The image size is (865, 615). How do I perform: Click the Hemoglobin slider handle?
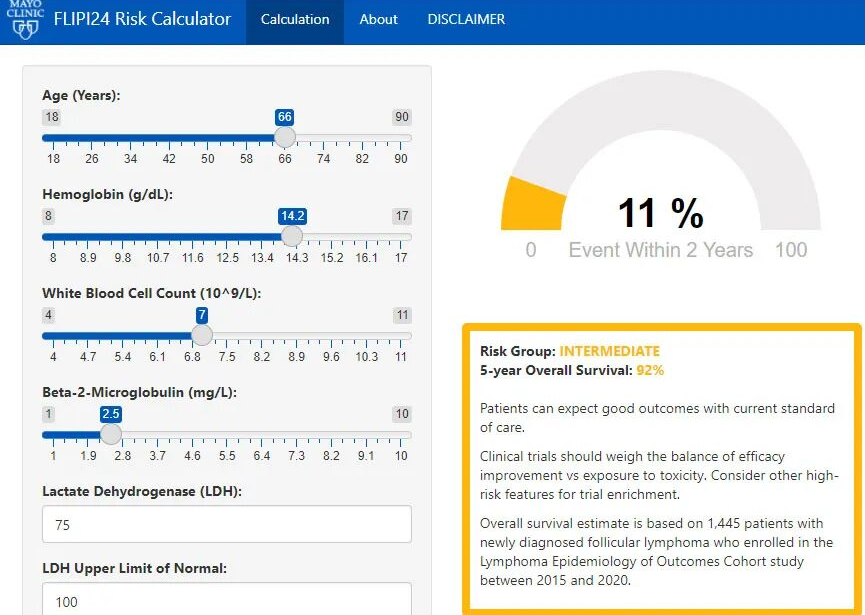292,236
